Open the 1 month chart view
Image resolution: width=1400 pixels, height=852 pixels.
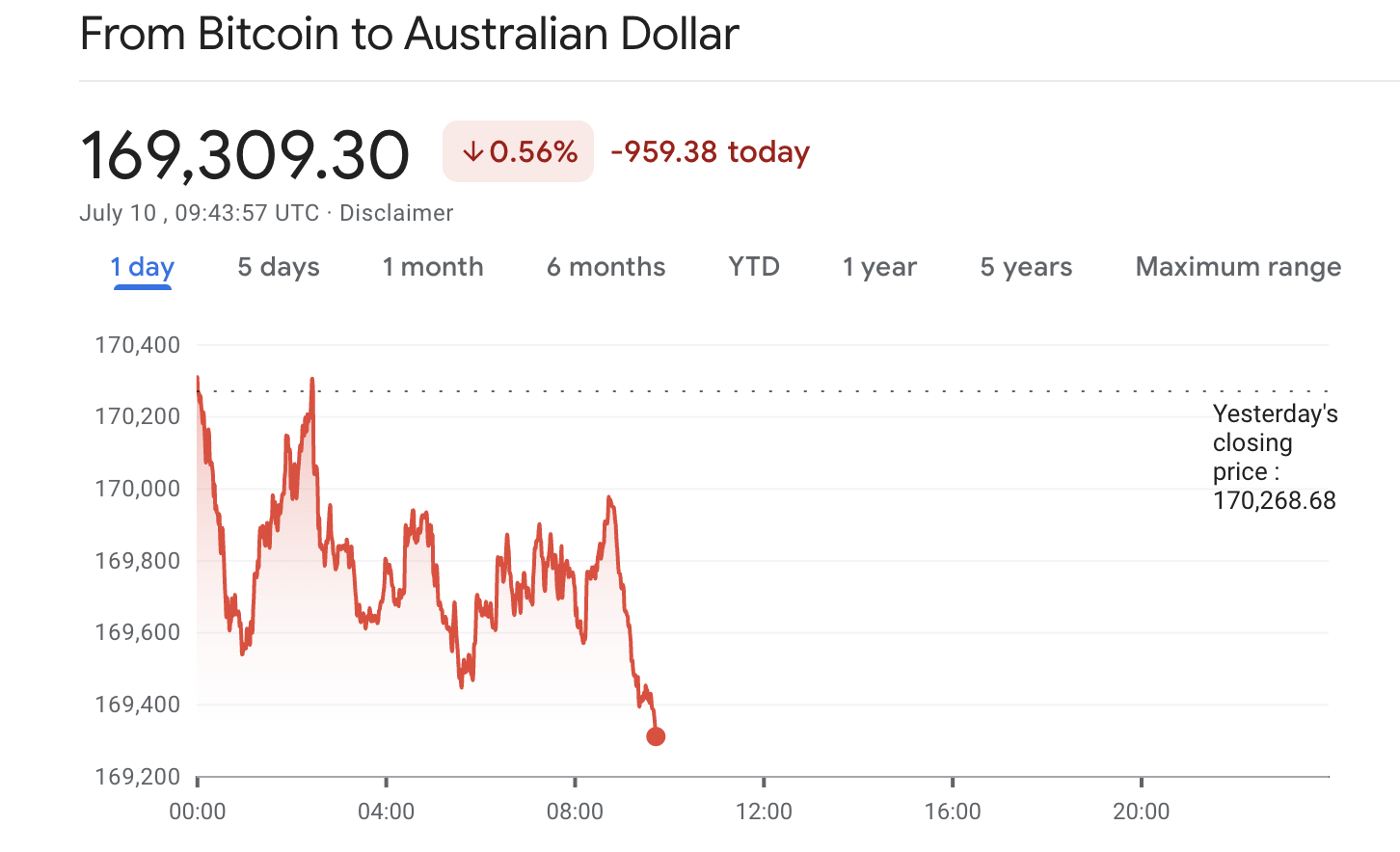pyautogui.click(x=433, y=267)
